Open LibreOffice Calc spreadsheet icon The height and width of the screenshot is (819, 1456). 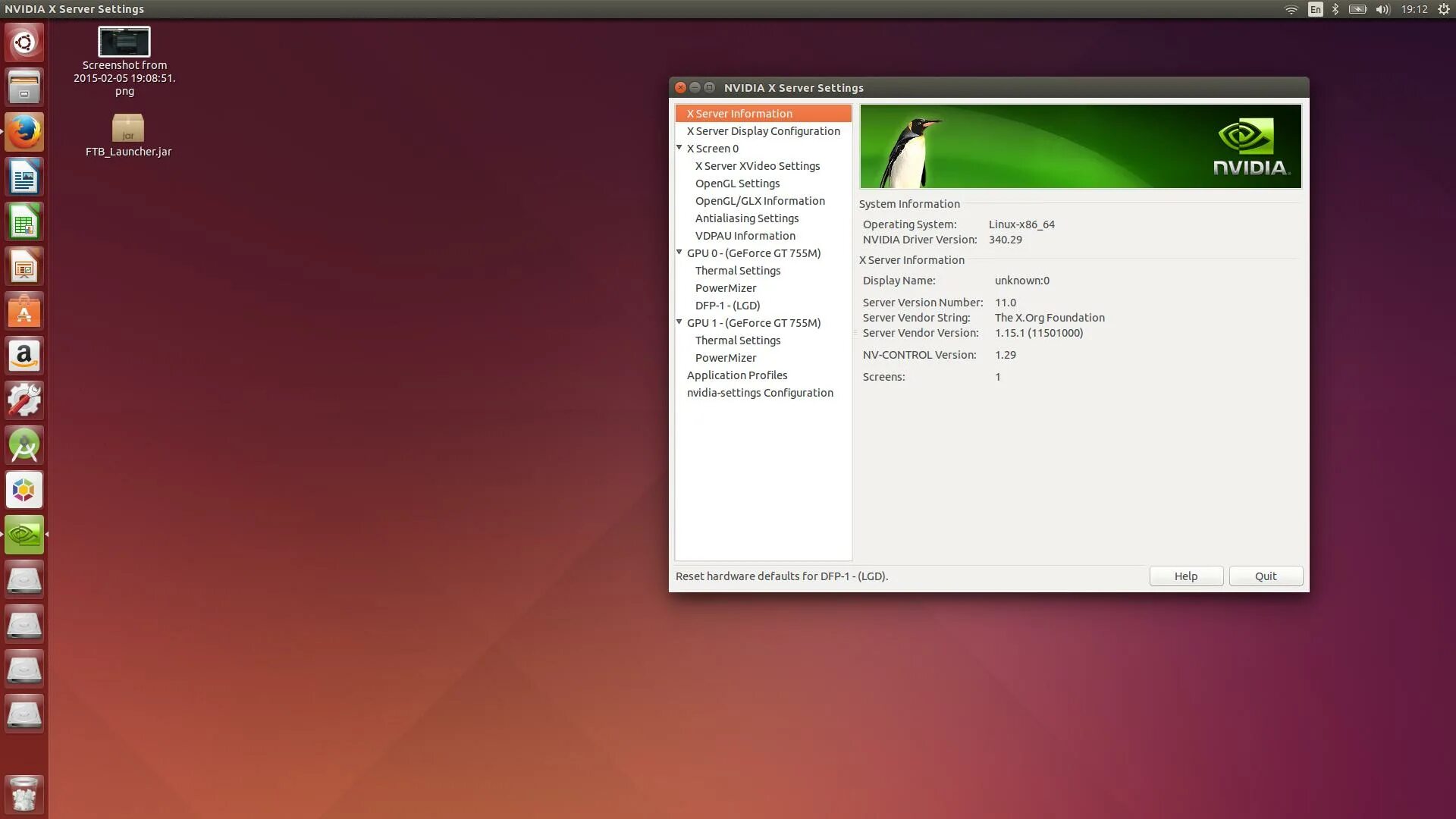(24, 221)
